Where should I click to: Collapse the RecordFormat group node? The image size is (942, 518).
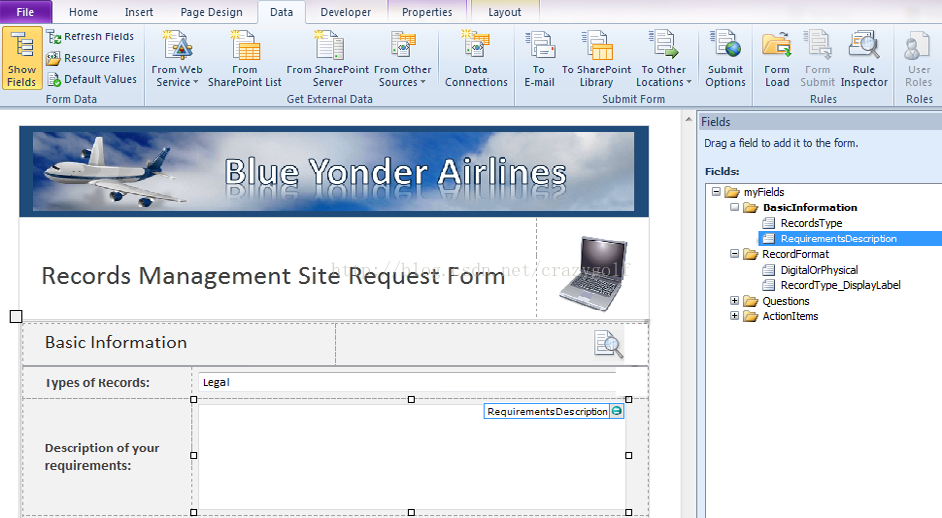(734, 254)
